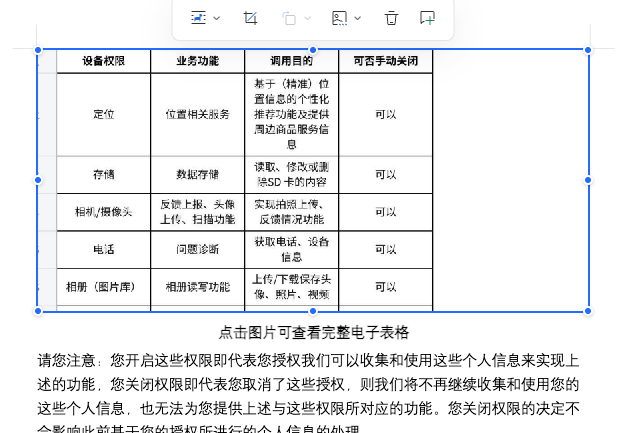Open the text wrapping layout options icon
This screenshot has height=433, width=641.
[x=198, y=18]
